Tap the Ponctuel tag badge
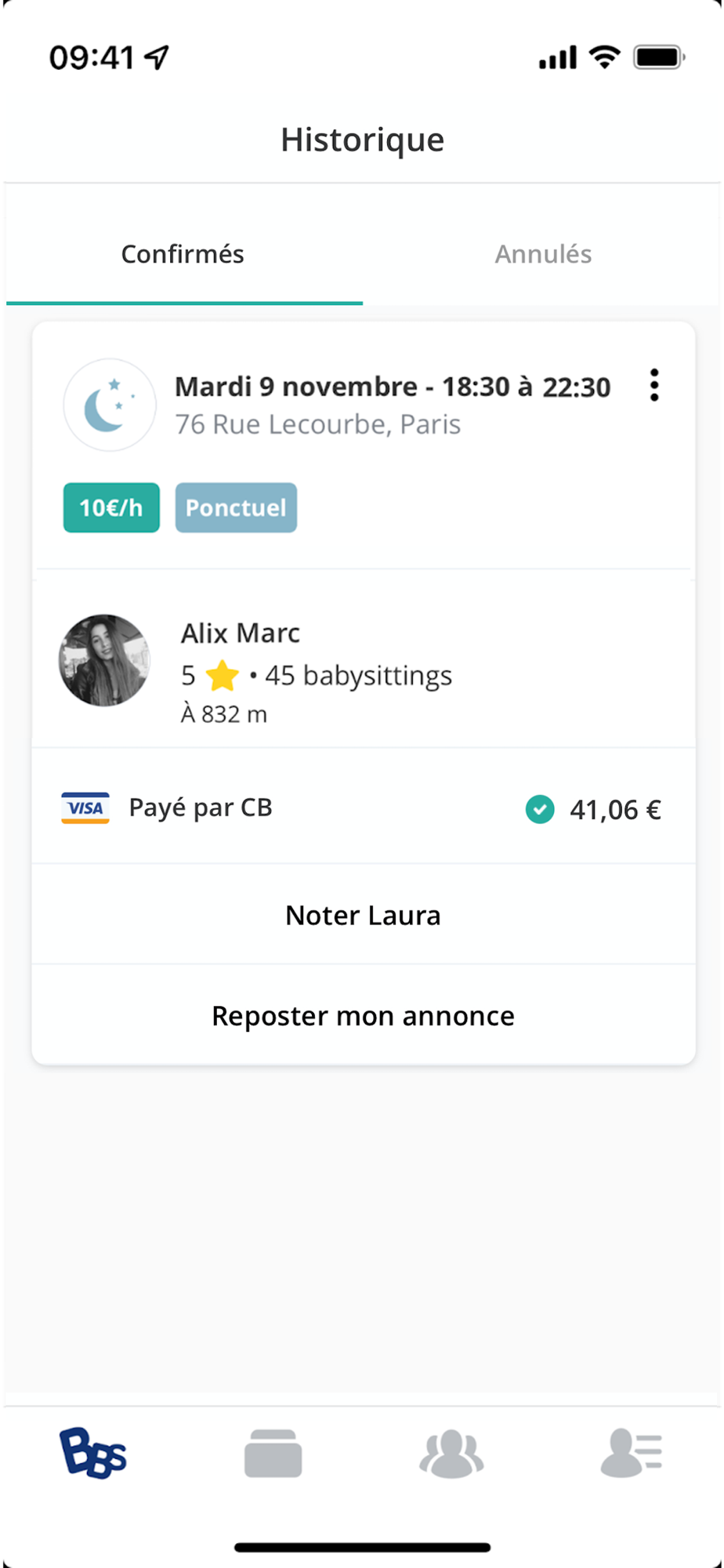This screenshot has height=1568, width=724. 236,508
